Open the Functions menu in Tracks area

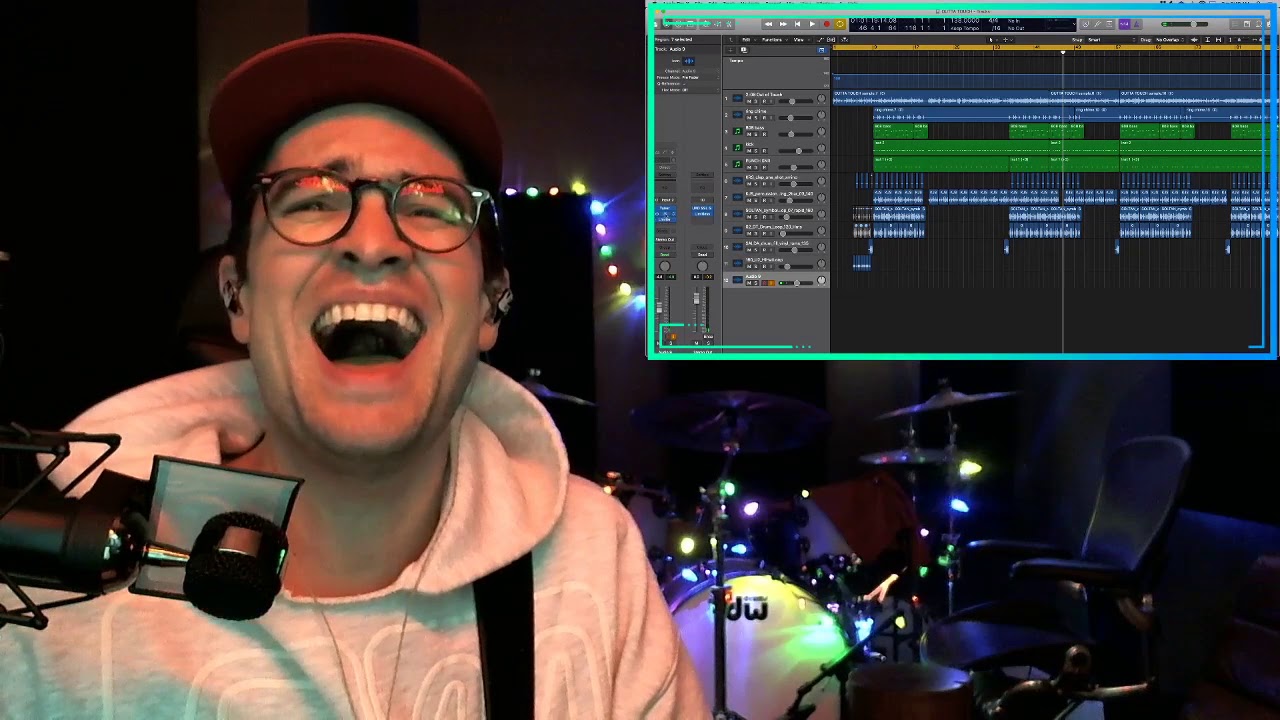point(774,40)
